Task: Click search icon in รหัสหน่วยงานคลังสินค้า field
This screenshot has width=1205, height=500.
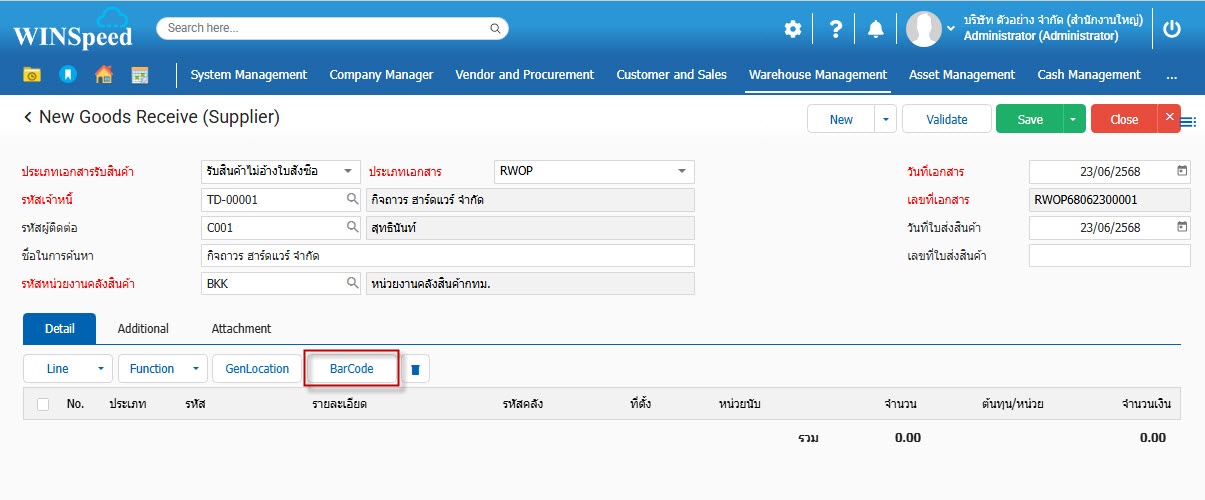Action: click(352, 283)
